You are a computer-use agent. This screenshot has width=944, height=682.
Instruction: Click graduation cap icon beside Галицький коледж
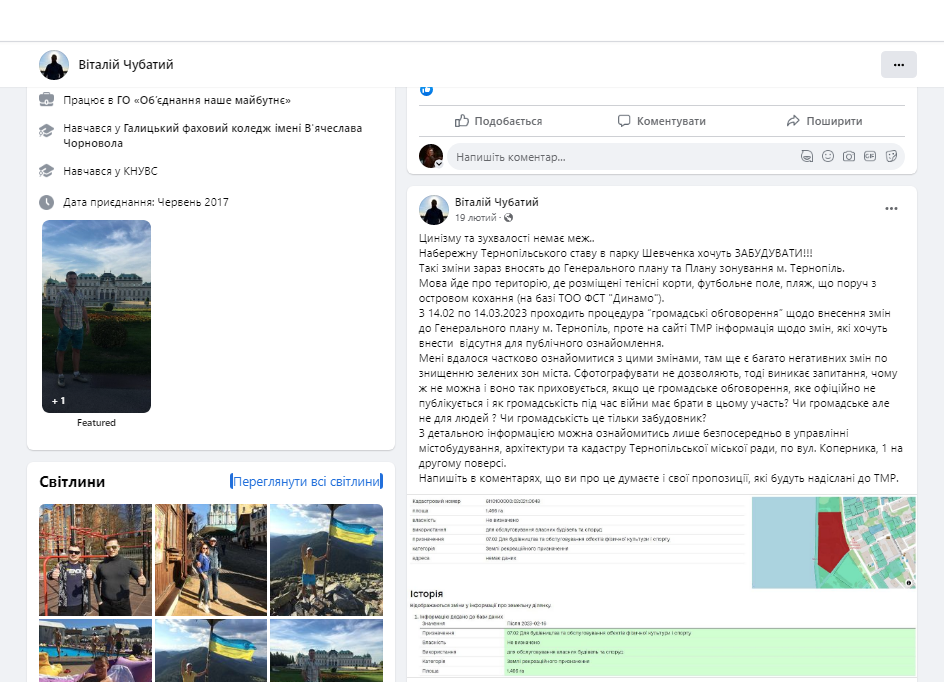pyautogui.click(x=46, y=131)
